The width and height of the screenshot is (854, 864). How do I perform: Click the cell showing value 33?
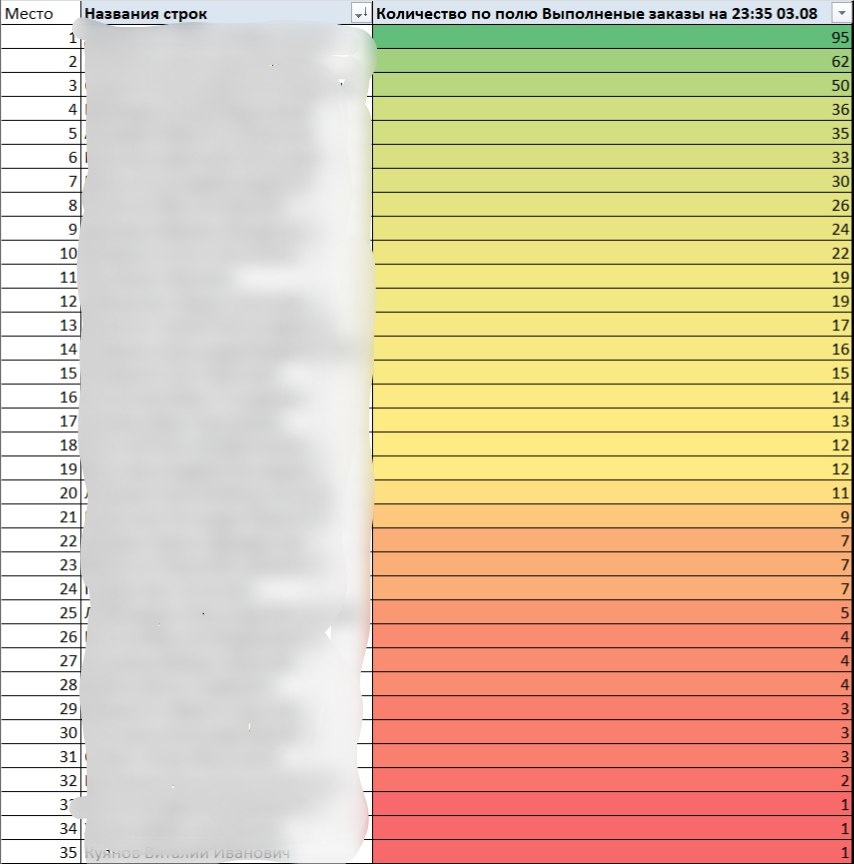[x=613, y=156]
